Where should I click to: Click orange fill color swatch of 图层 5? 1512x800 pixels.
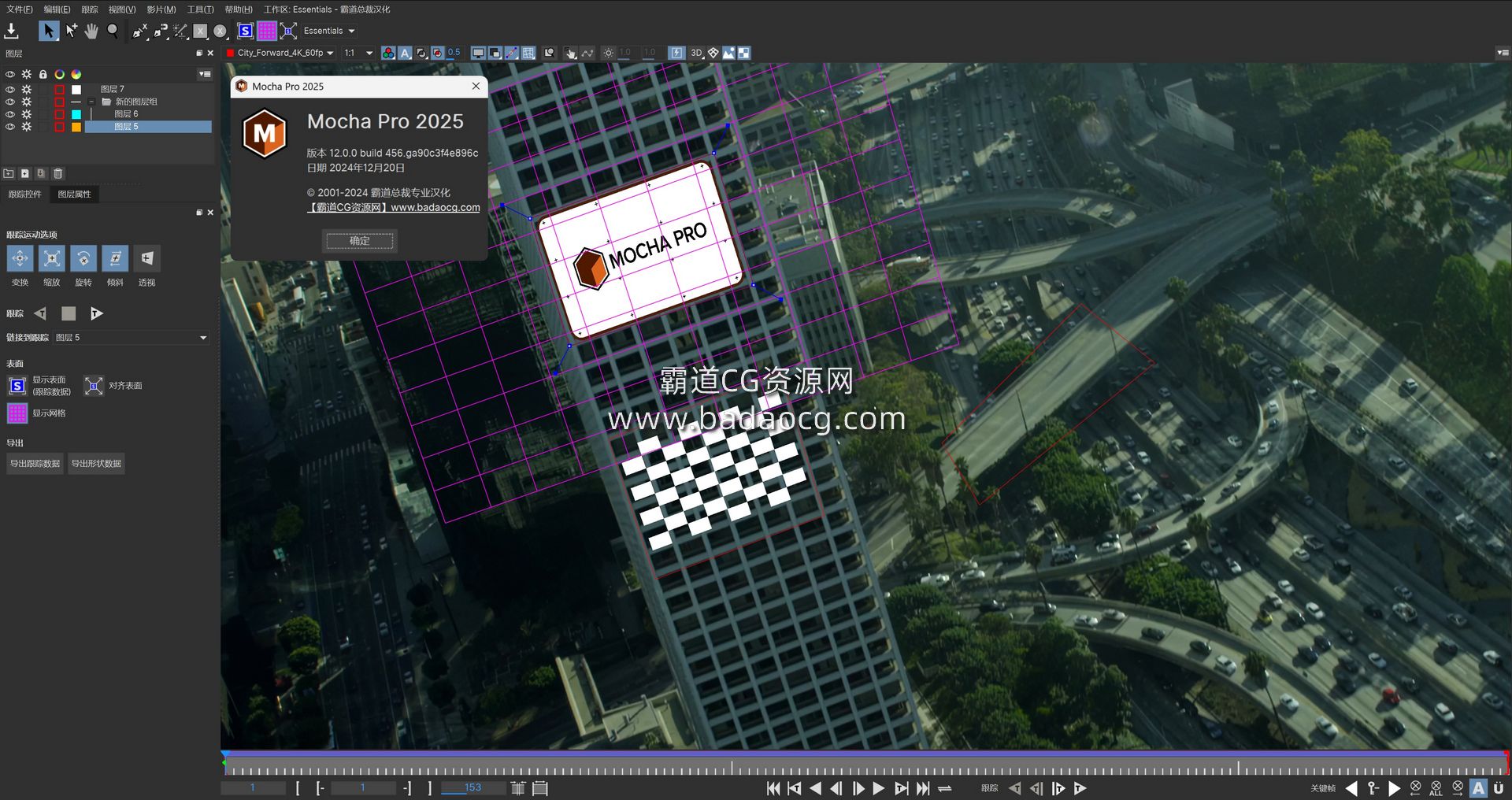(x=76, y=127)
